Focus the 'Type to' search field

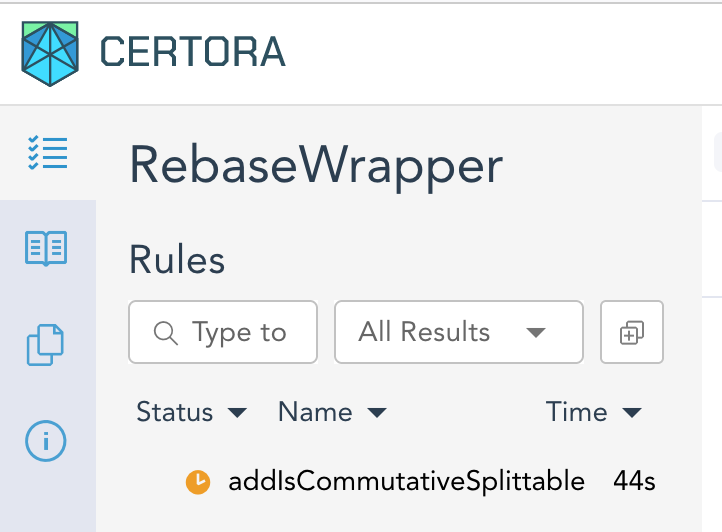[240, 332]
